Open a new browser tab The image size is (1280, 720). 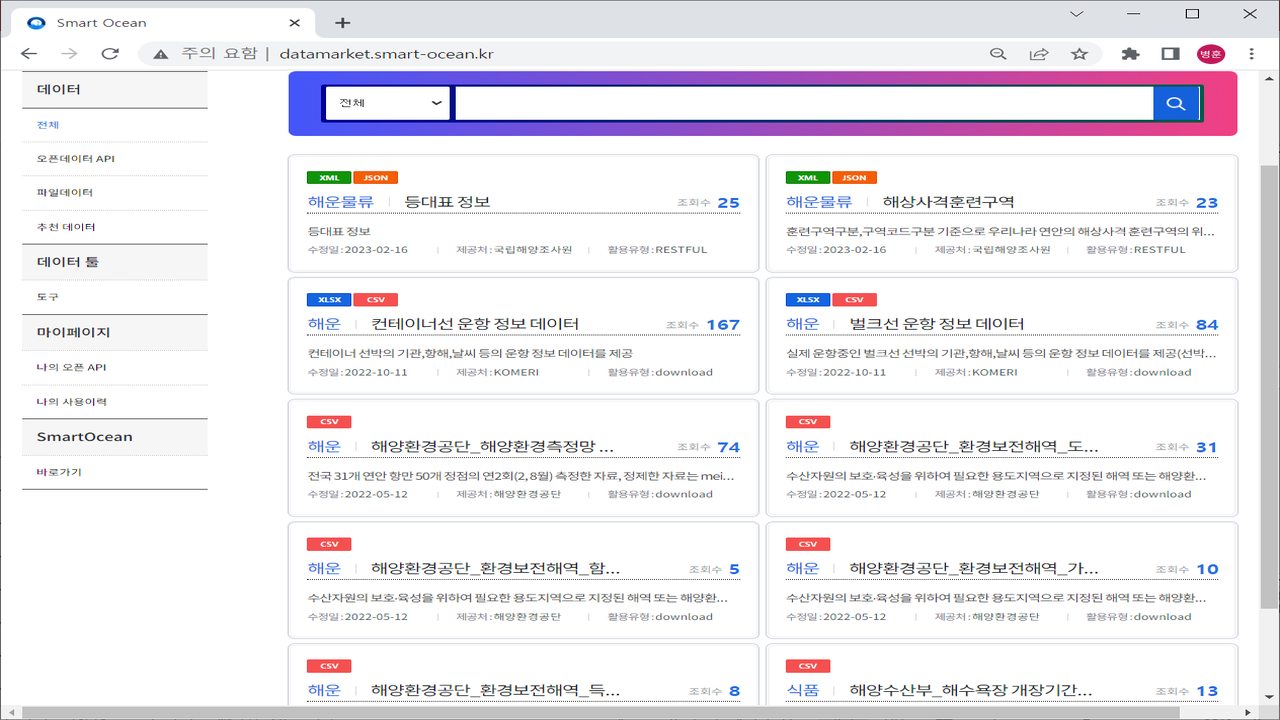coord(342,22)
